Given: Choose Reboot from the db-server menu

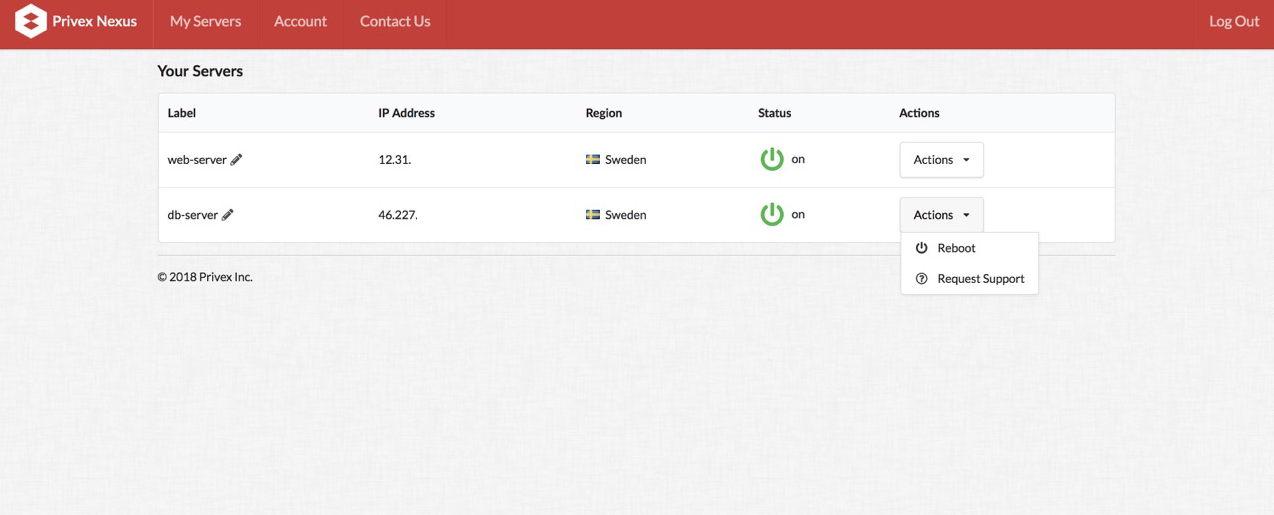Looking at the screenshot, I should click(970, 248).
